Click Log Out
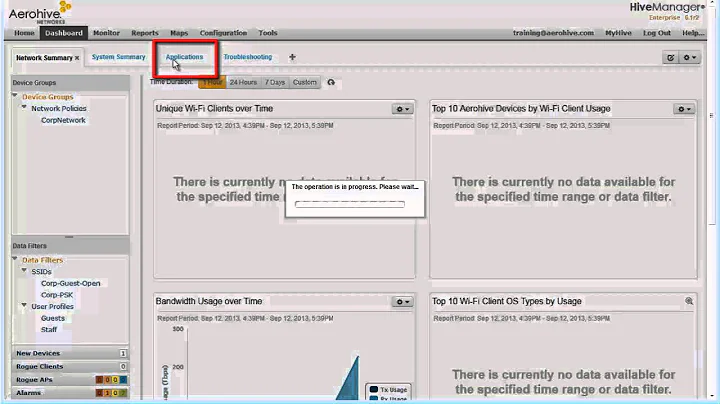This screenshot has height=404, width=720. pyautogui.click(x=657, y=33)
